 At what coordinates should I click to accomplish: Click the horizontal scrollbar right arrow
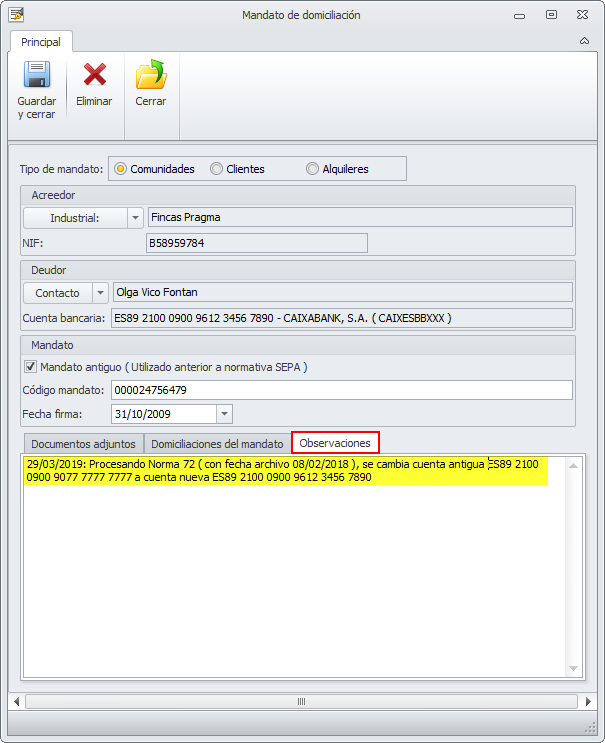(x=588, y=701)
